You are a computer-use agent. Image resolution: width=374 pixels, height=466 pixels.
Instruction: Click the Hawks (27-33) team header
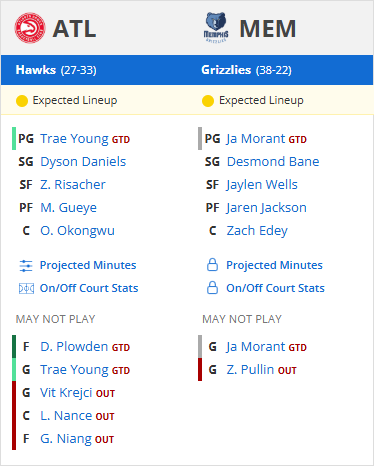56,70
